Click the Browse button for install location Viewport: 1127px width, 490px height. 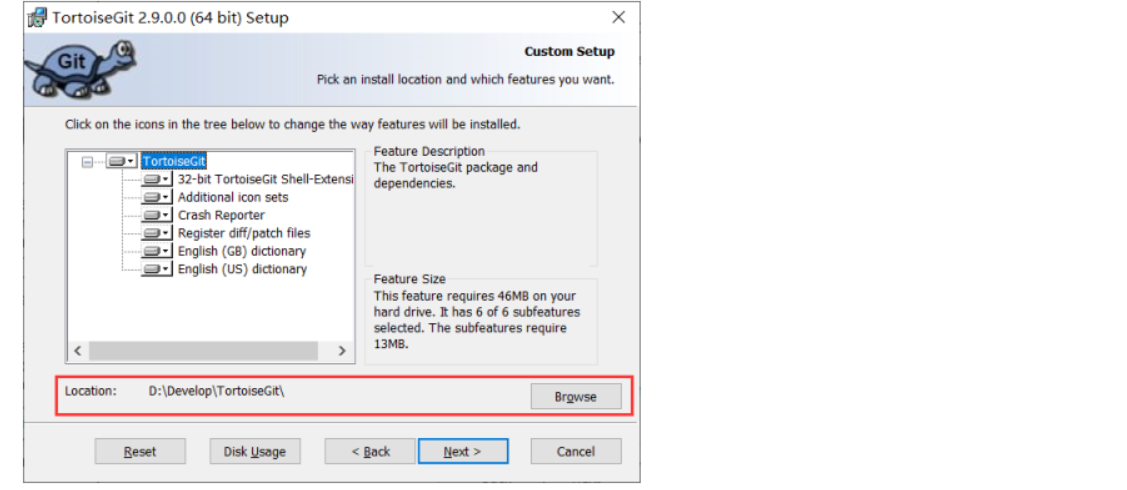tap(576, 397)
